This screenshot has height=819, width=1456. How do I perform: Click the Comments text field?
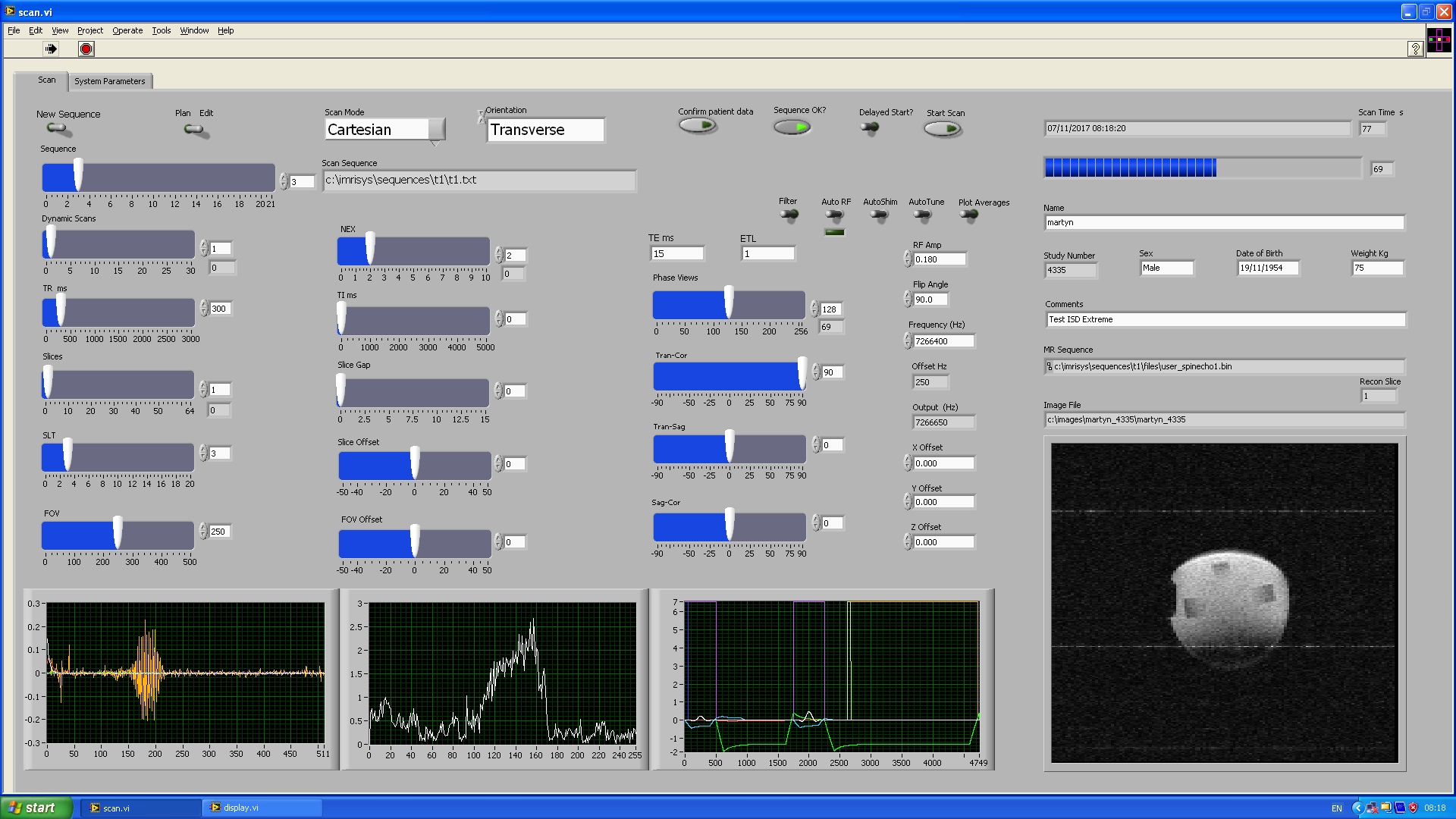click(1224, 319)
